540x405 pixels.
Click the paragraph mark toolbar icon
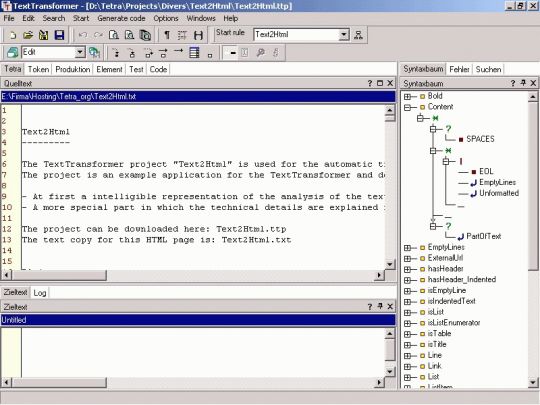167,35
